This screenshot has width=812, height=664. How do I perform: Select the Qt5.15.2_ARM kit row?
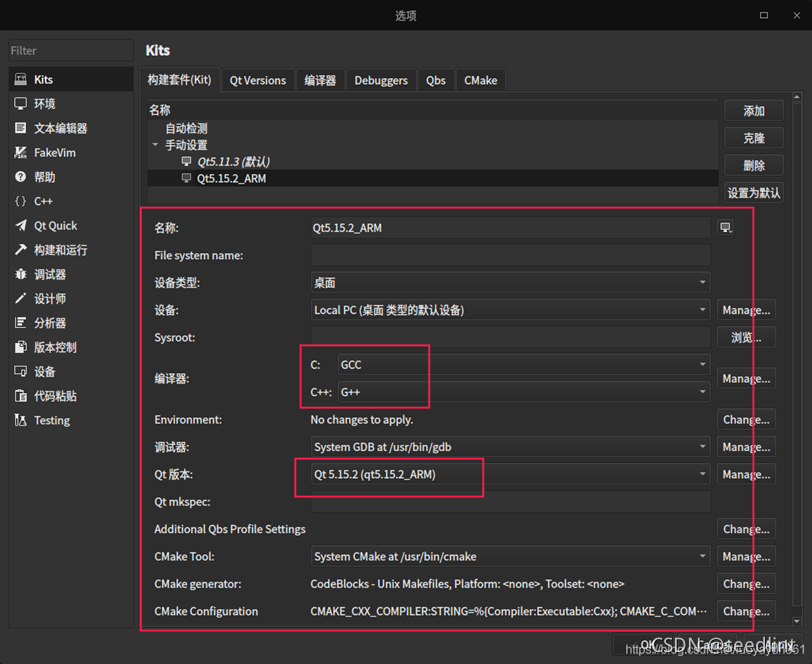point(433,178)
